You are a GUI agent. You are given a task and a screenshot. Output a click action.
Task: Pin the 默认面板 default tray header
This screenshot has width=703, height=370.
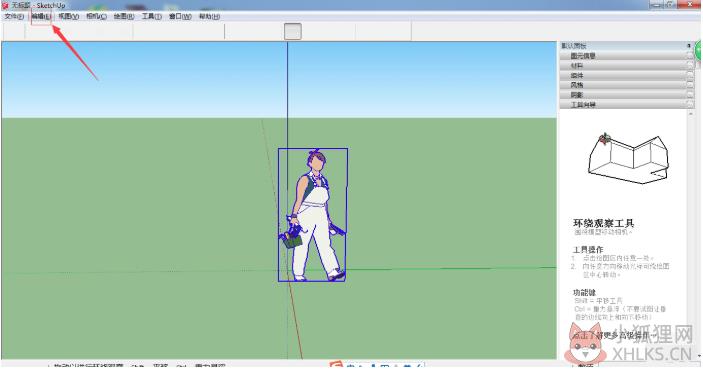click(x=689, y=46)
